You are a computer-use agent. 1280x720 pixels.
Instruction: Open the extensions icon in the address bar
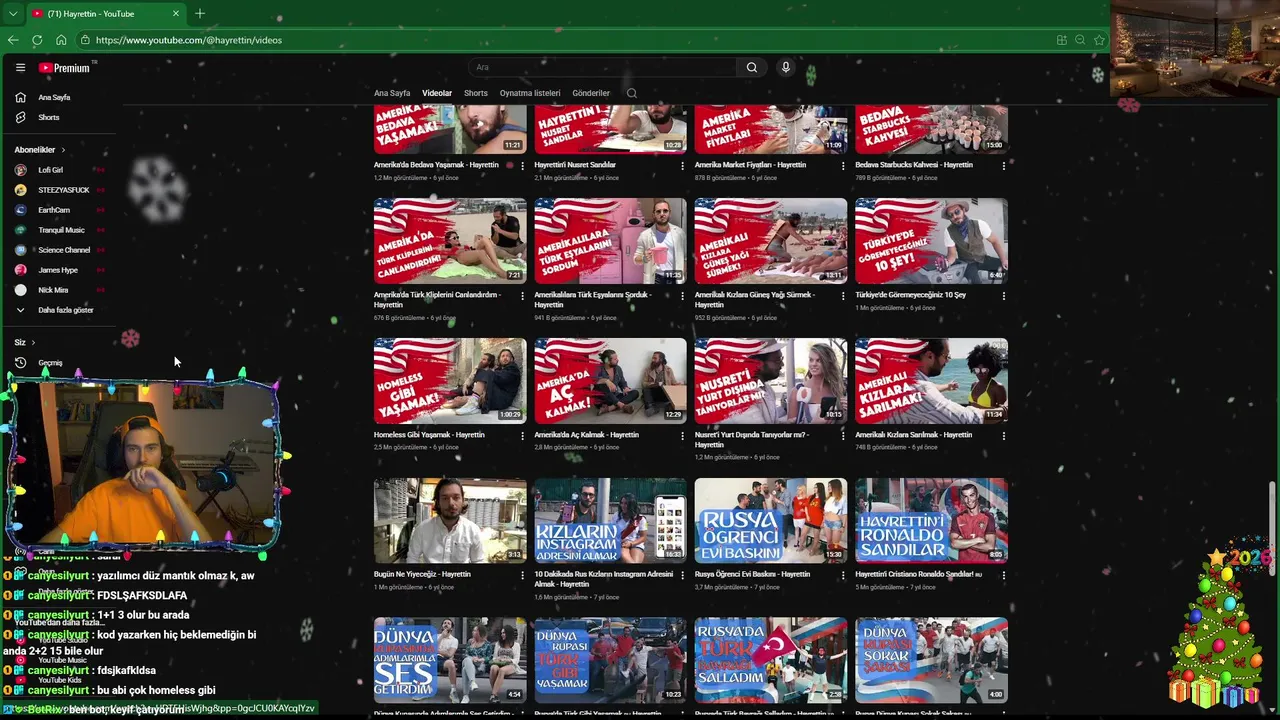[1061, 40]
